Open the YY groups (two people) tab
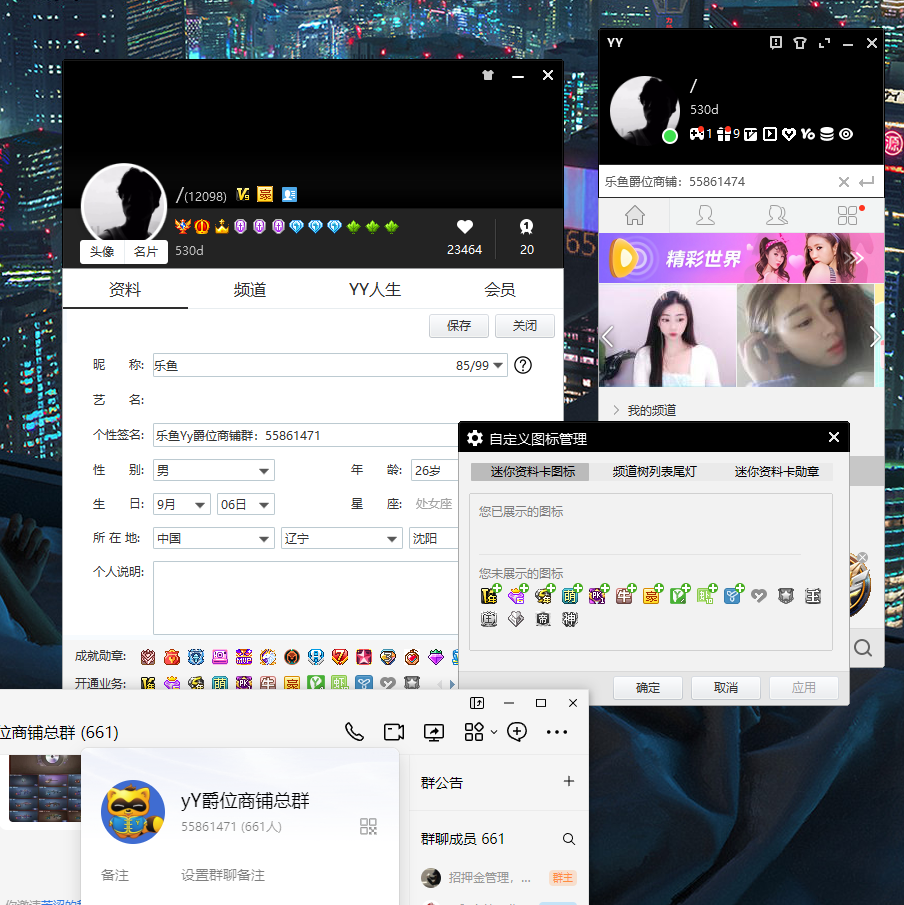Screen dimensions: 904x905 tap(776, 215)
